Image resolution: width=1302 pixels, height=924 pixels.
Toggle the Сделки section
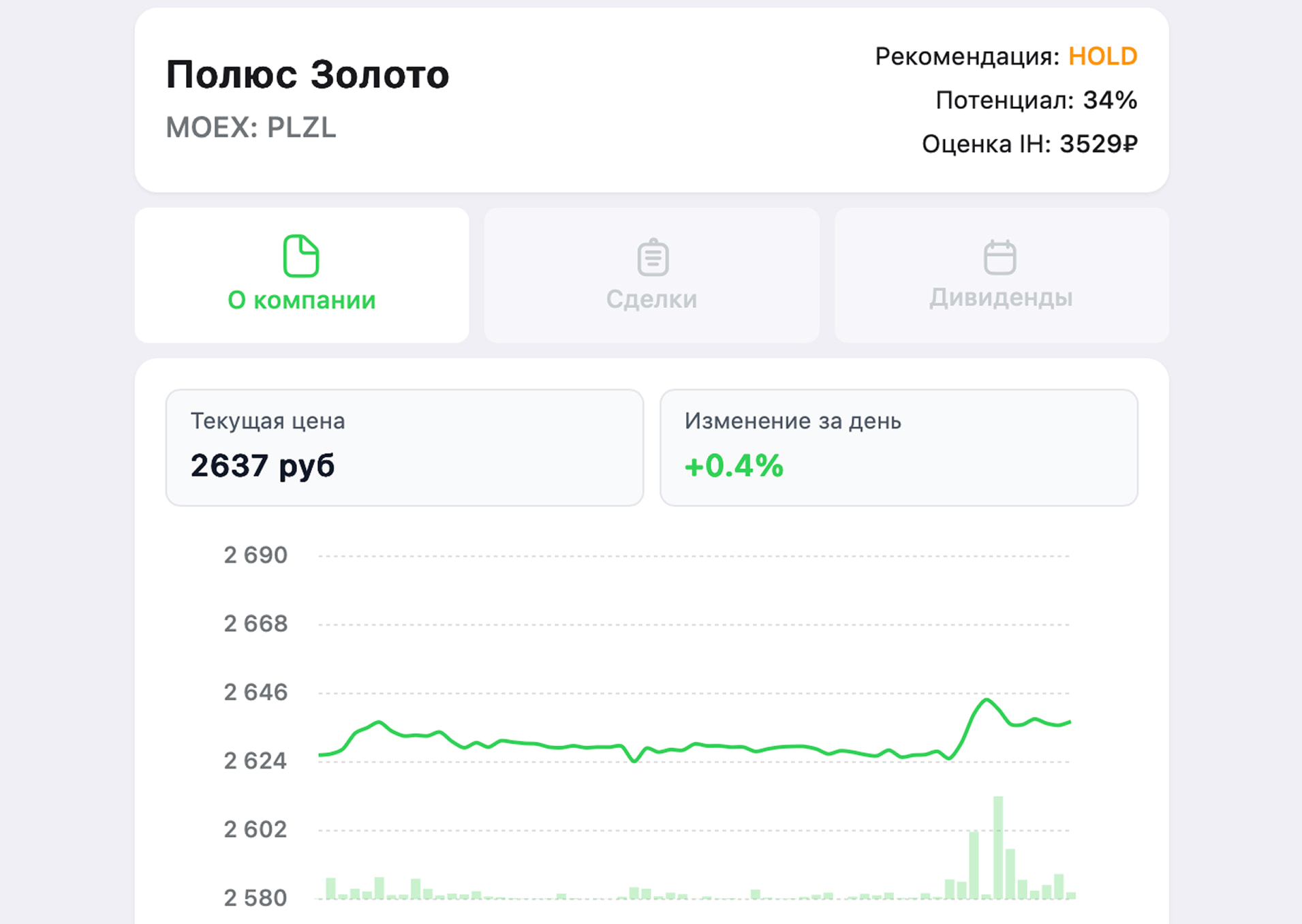click(651, 275)
